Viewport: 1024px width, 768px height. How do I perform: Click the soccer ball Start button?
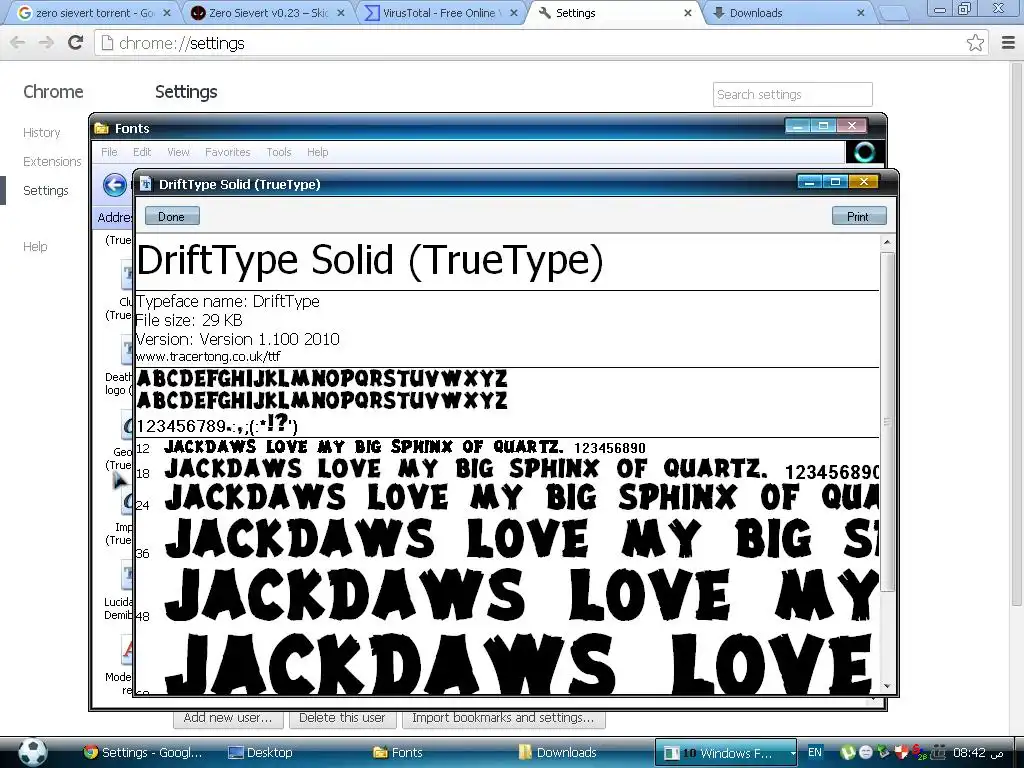(x=33, y=752)
